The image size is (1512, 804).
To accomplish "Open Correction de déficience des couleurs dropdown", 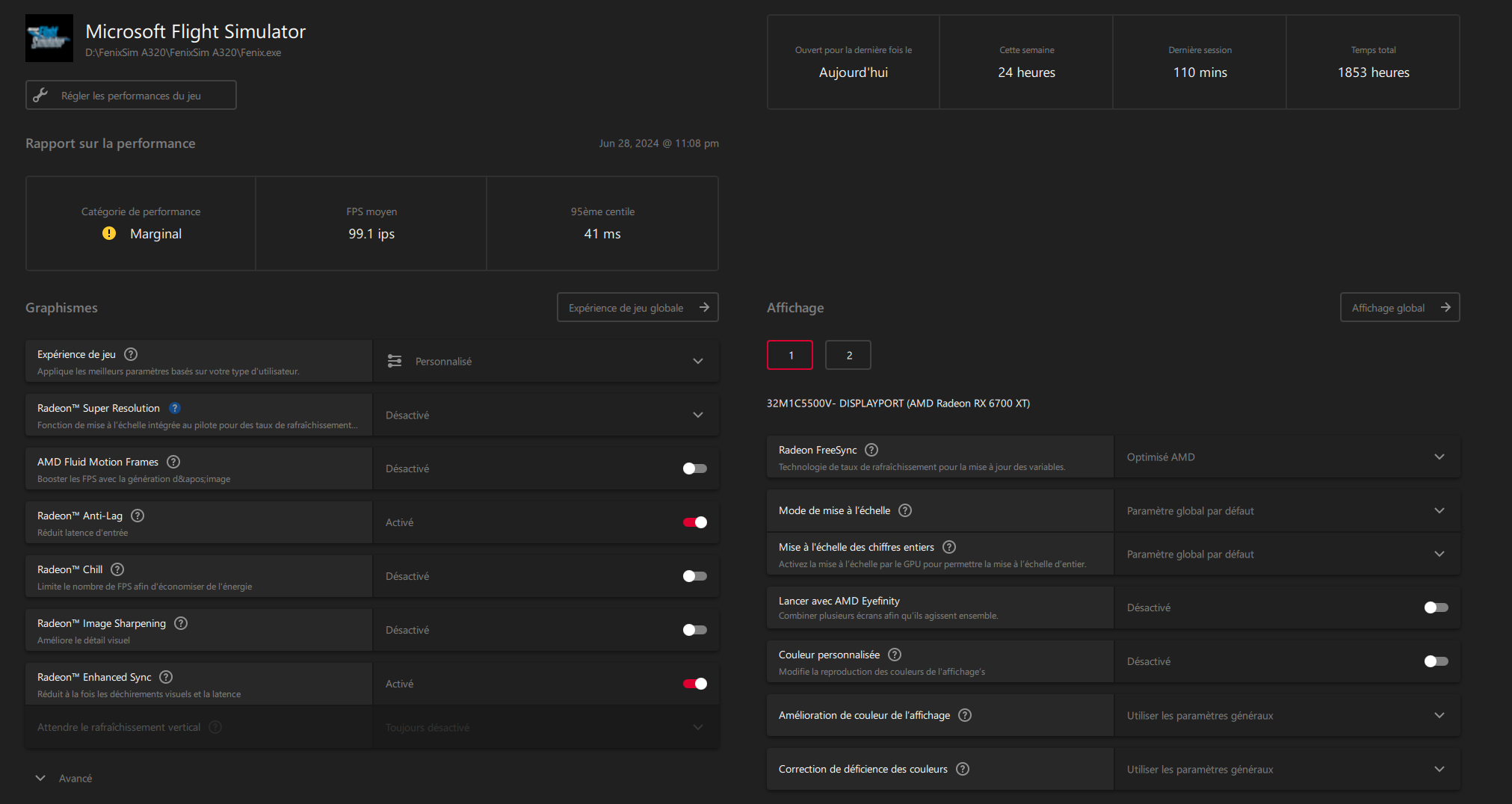I will tap(1287, 769).
